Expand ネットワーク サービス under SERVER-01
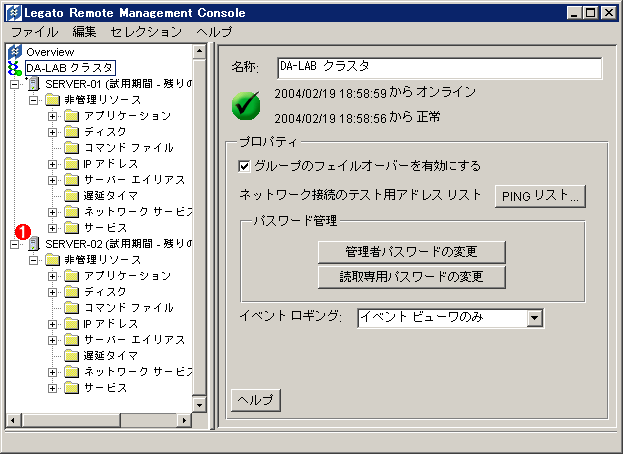623x454 pixels. pos(52,212)
